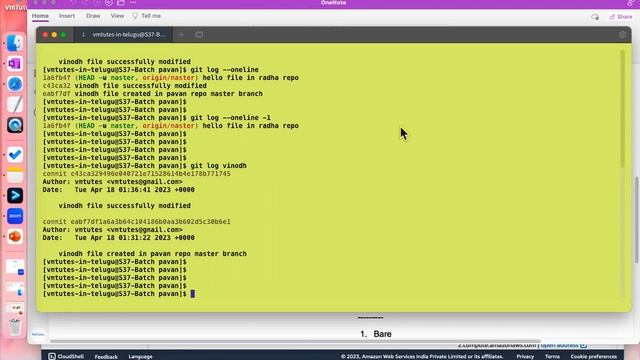
Task: Click 'Date: Tue Apr 18 01:31:22 2023' line
Action: coord(118,238)
